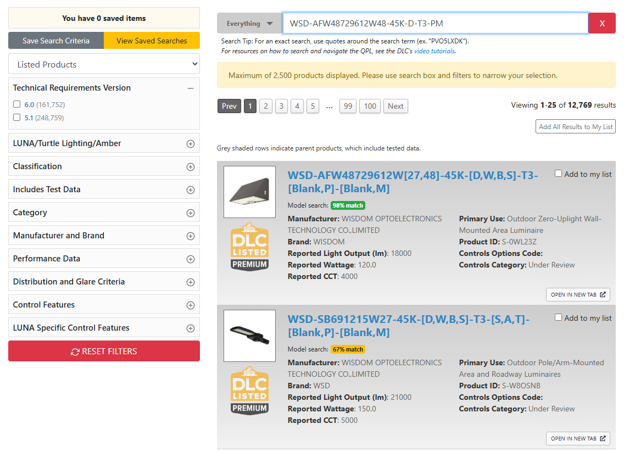624x452 pixels.
Task: Open WSD-SB691215W27 result in new tab
Action: pyautogui.click(x=578, y=438)
